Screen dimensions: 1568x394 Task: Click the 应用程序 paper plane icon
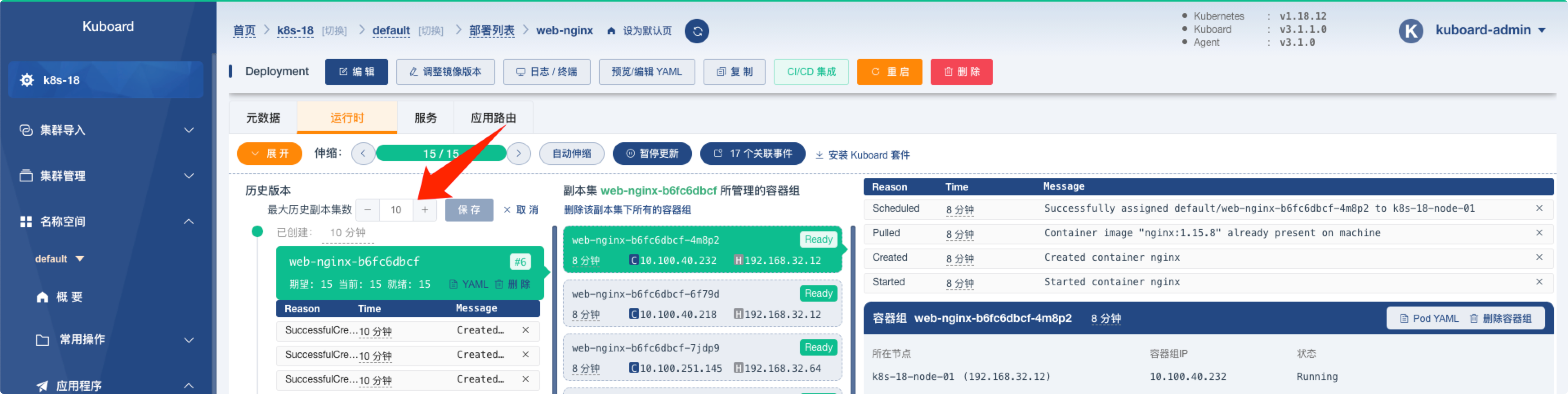click(x=42, y=385)
